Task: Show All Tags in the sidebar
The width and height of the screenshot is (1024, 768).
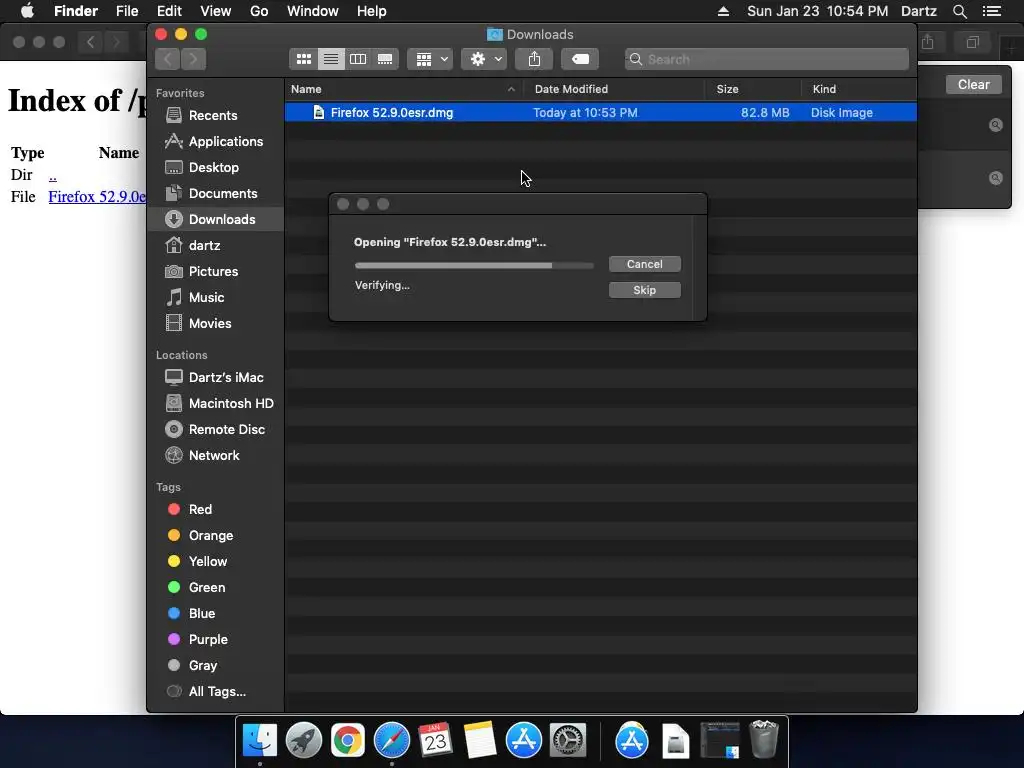Action: pyautogui.click(x=216, y=692)
